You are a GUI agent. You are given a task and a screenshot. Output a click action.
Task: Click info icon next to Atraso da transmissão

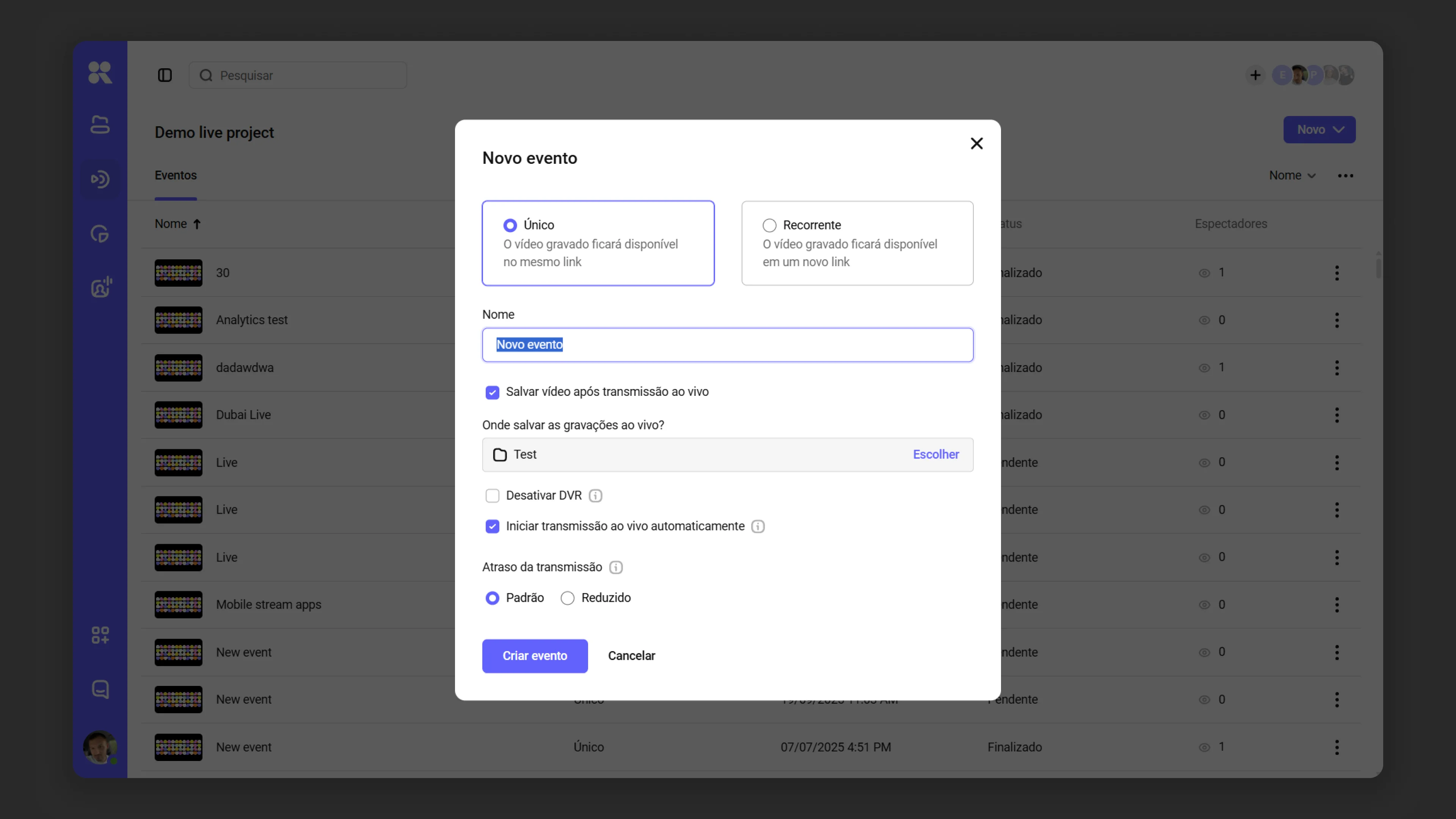pyautogui.click(x=615, y=567)
